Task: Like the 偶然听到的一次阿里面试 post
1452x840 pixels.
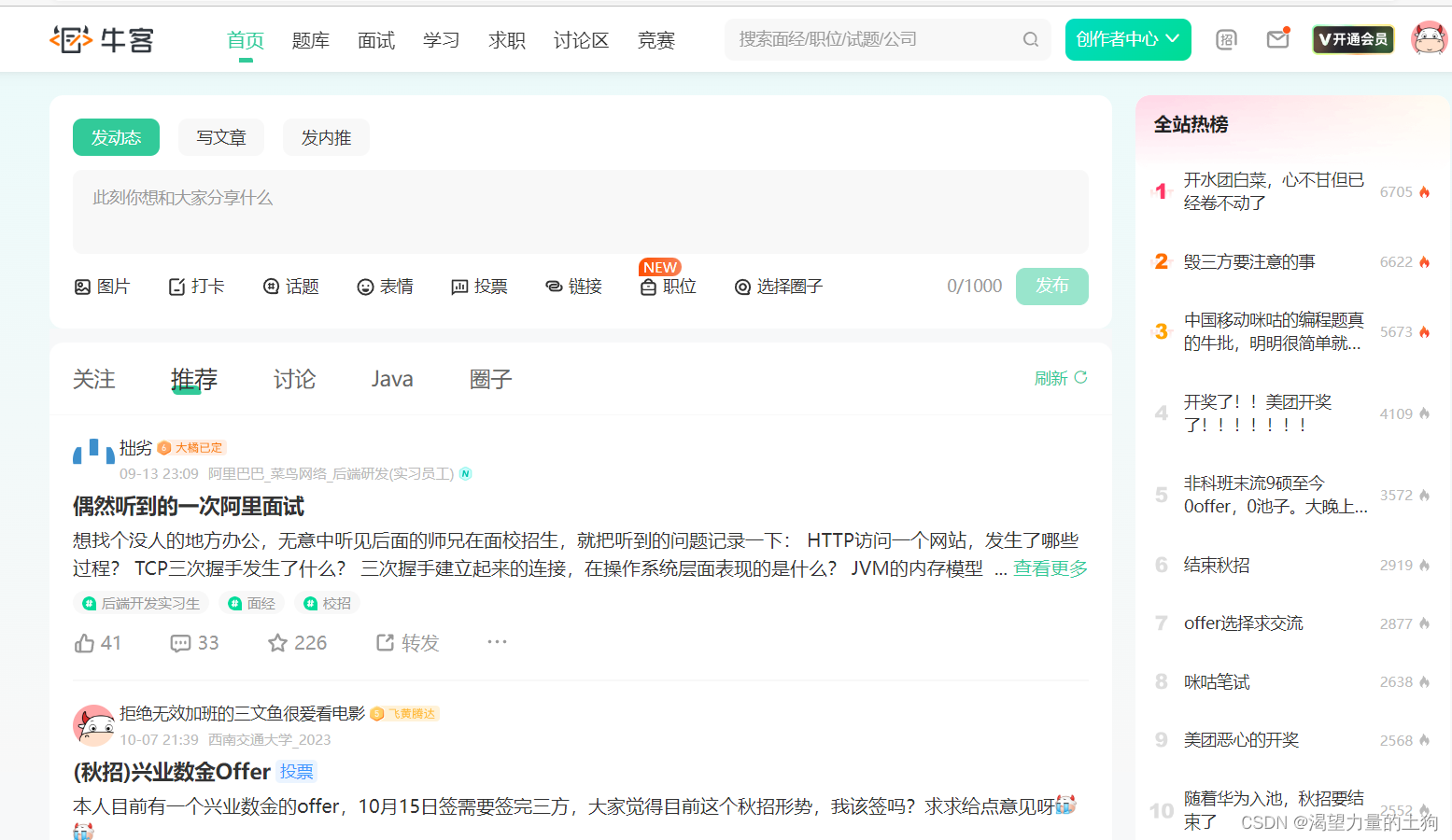Action: click(97, 642)
